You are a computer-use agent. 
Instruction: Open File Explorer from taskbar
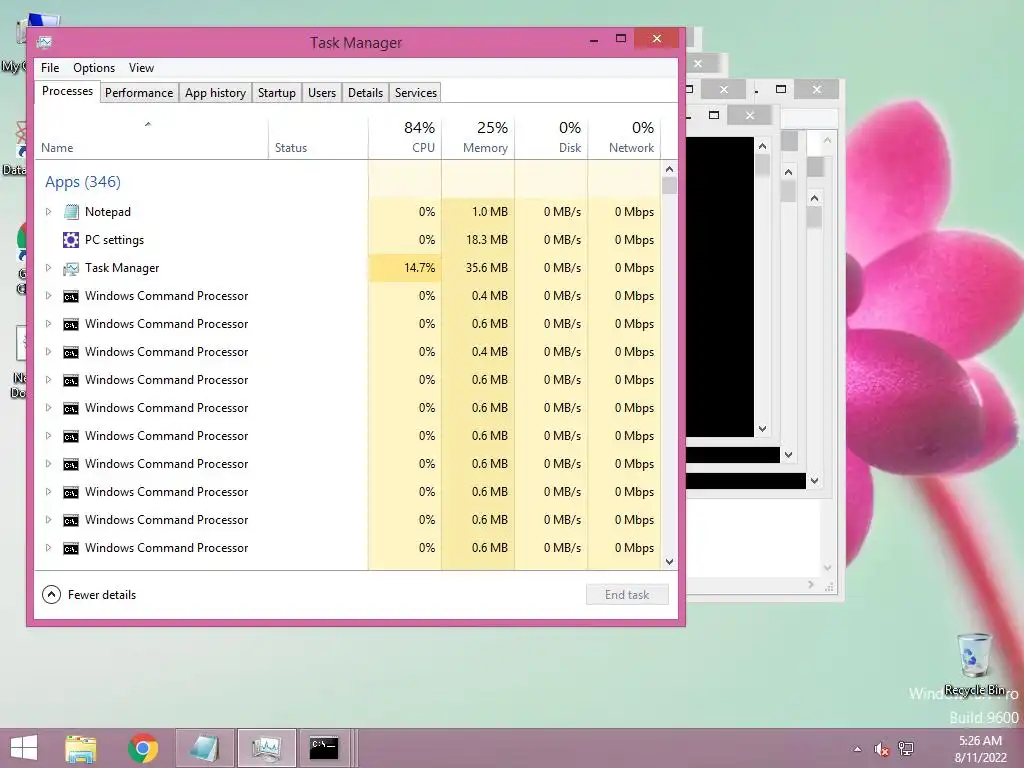[x=81, y=748]
